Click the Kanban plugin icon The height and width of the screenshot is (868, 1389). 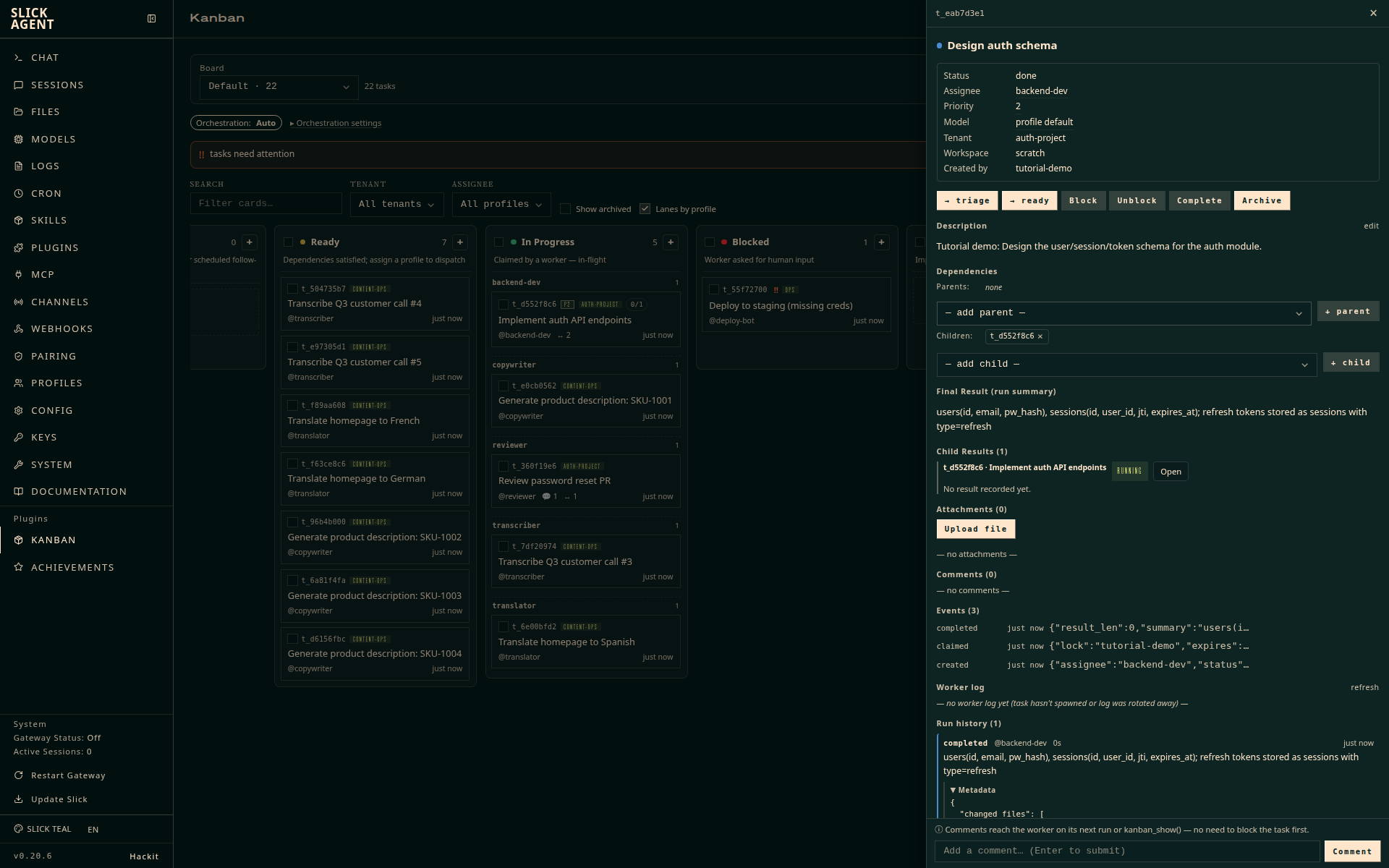point(19,540)
